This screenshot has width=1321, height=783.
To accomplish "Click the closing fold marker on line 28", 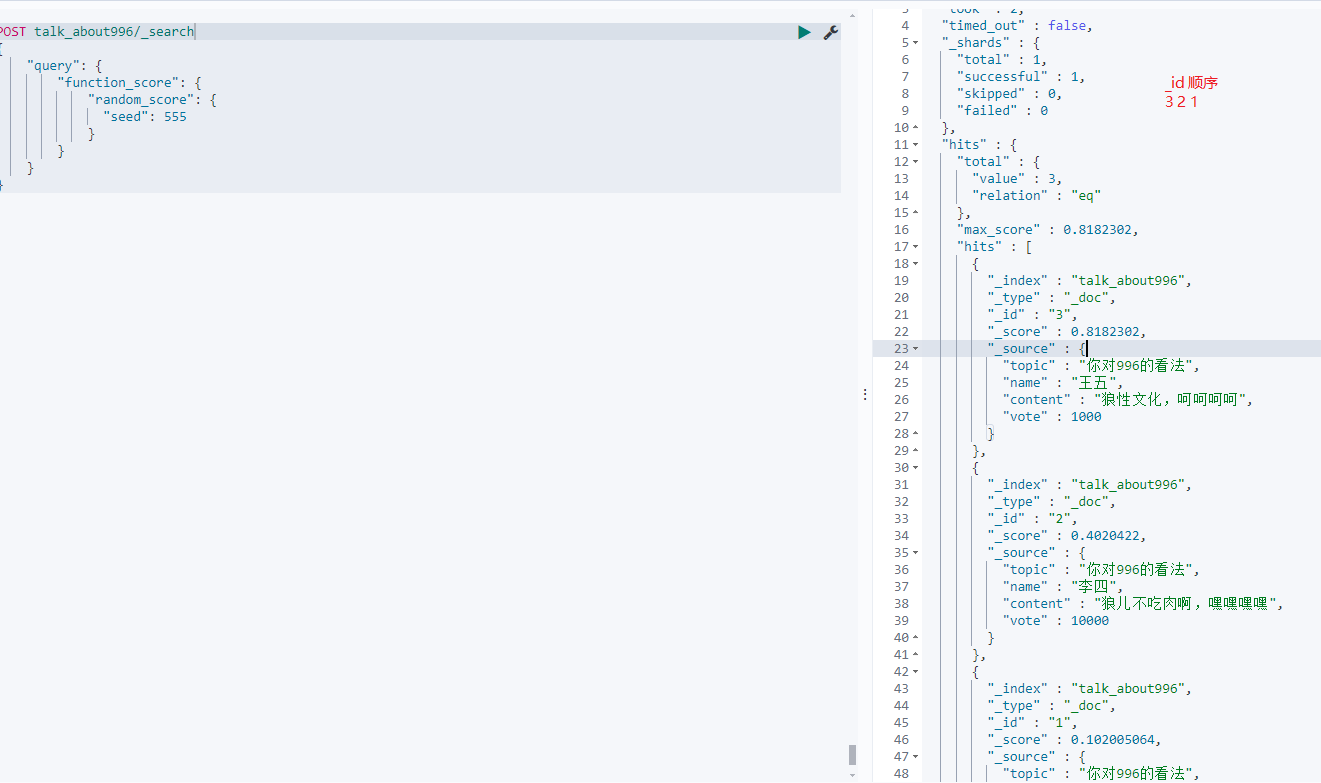I will (915, 434).
